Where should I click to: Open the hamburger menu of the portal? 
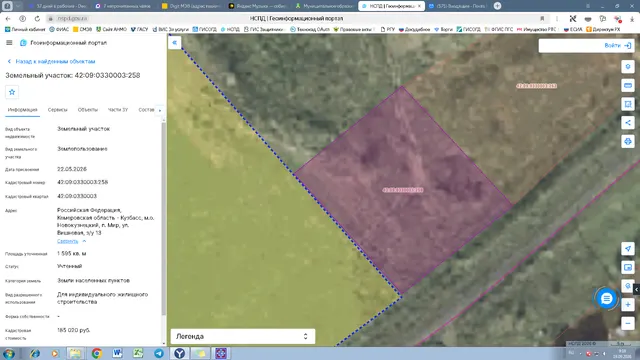pyautogui.click(x=9, y=42)
